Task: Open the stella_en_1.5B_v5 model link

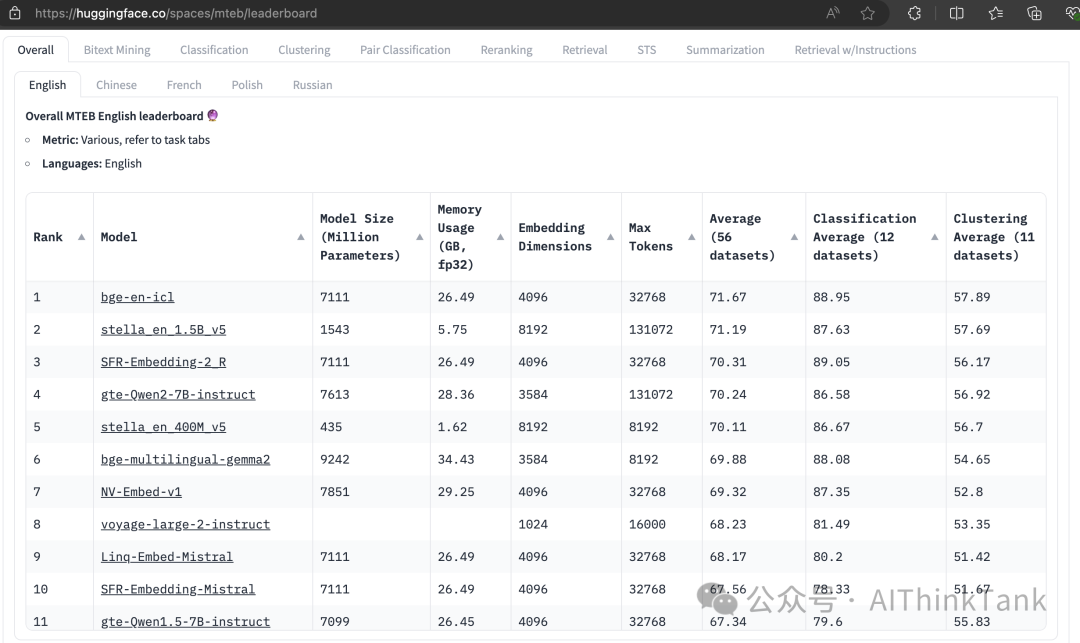Action: click(x=163, y=330)
